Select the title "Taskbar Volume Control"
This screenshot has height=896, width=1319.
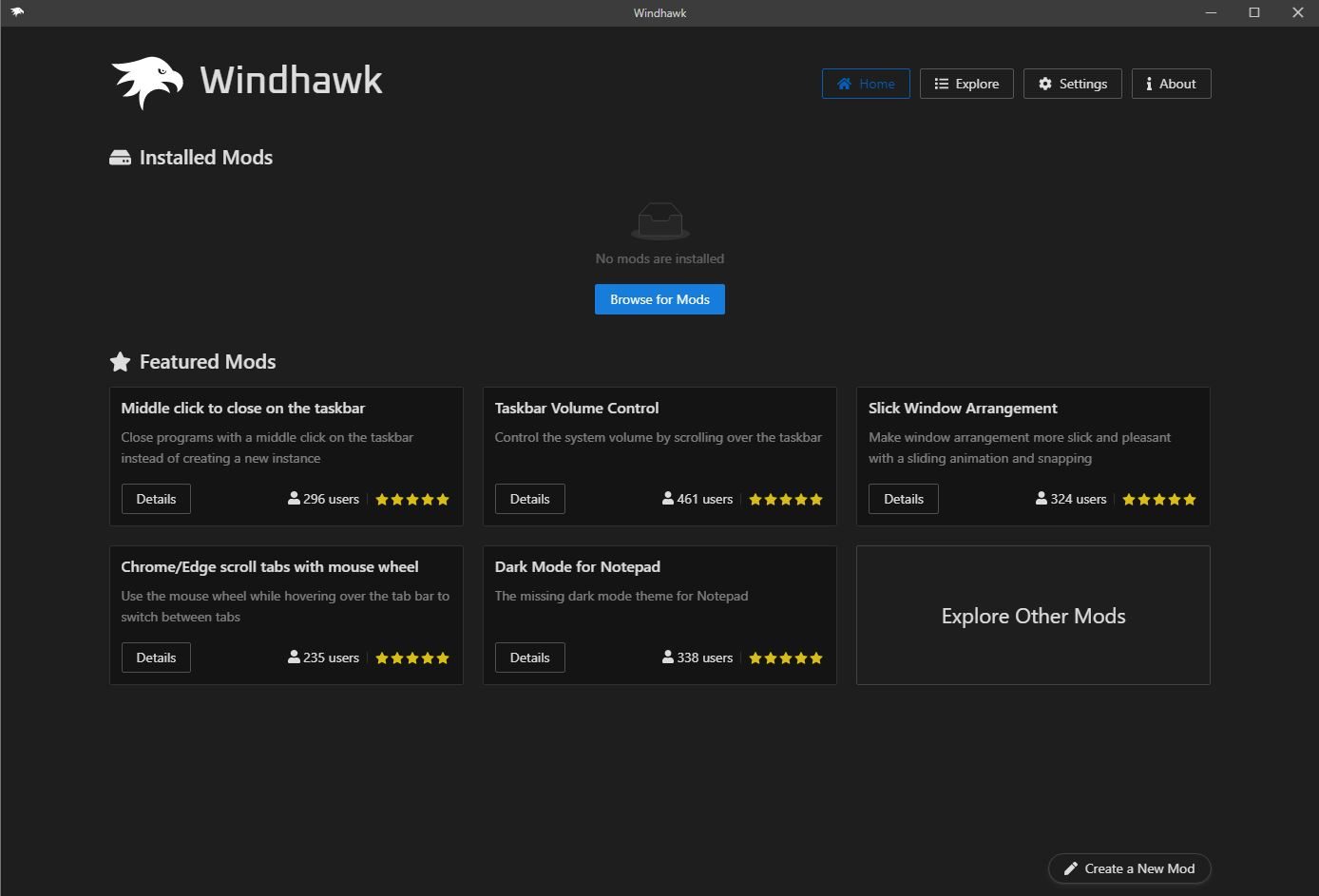(577, 409)
